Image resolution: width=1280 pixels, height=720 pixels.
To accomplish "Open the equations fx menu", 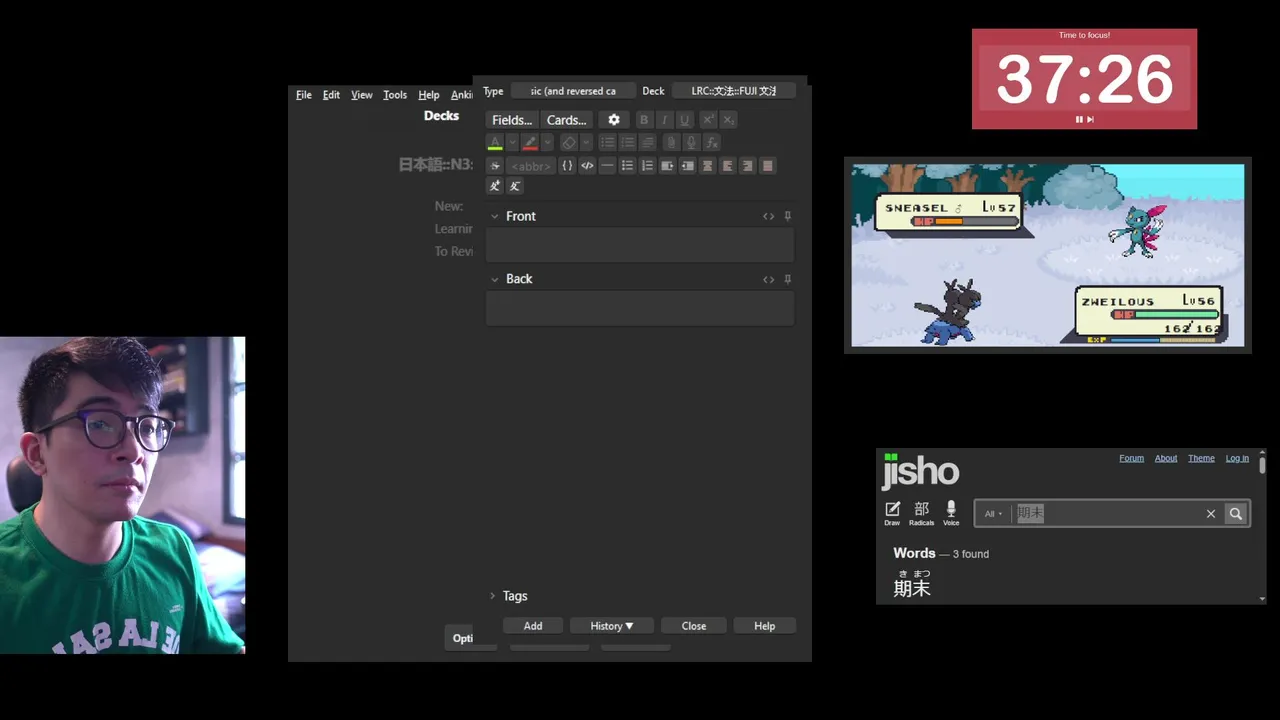I will click(712, 143).
